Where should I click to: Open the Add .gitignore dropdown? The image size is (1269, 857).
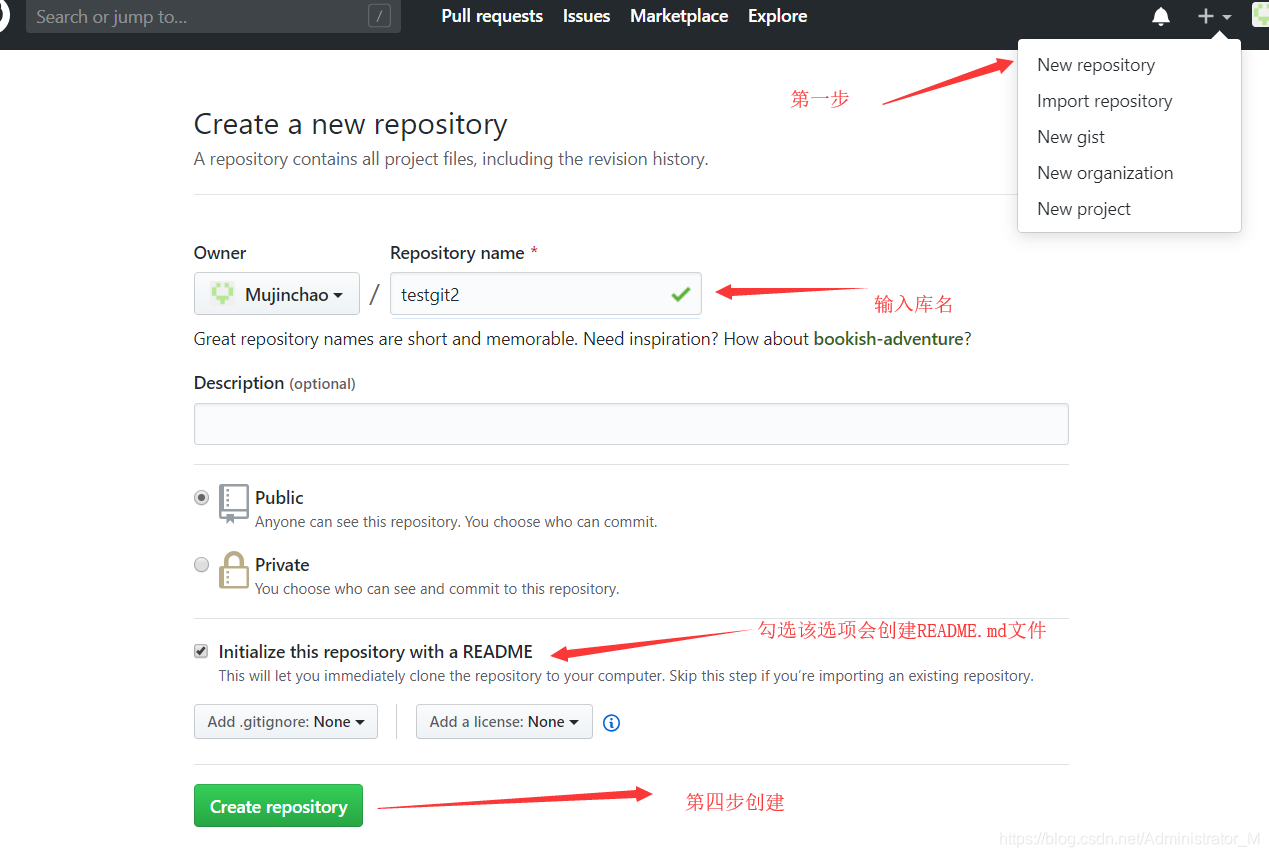pyautogui.click(x=286, y=722)
